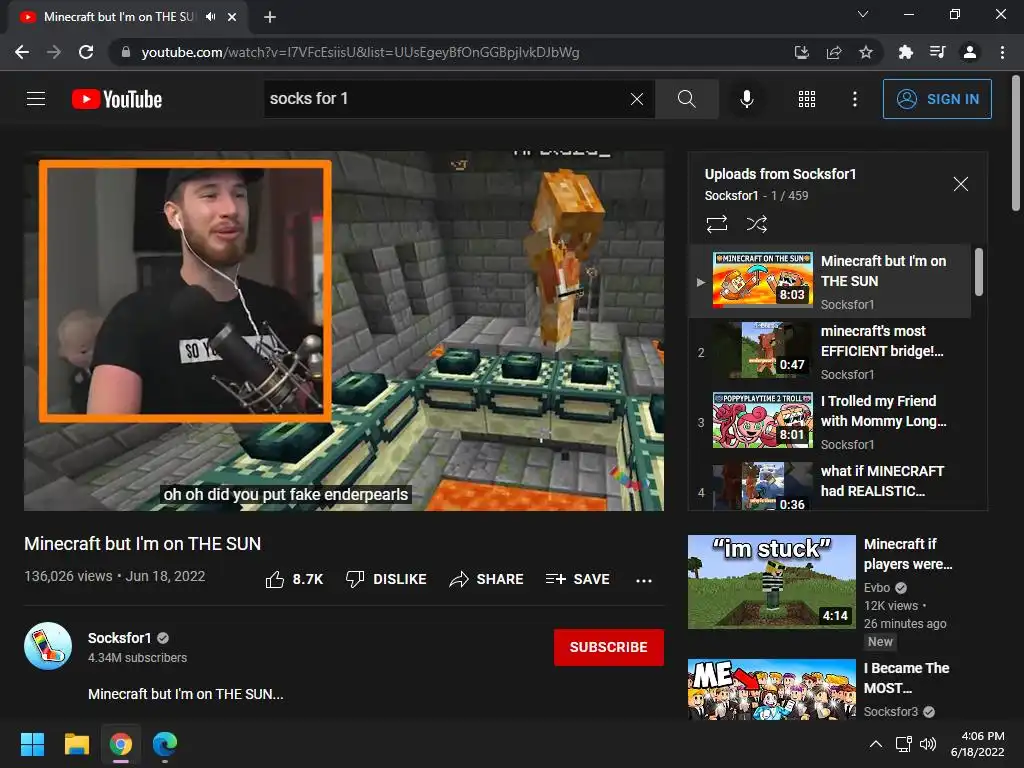Open the tab search dropdown chevron
The width and height of the screenshot is (1024, 768).
point(863,14)
